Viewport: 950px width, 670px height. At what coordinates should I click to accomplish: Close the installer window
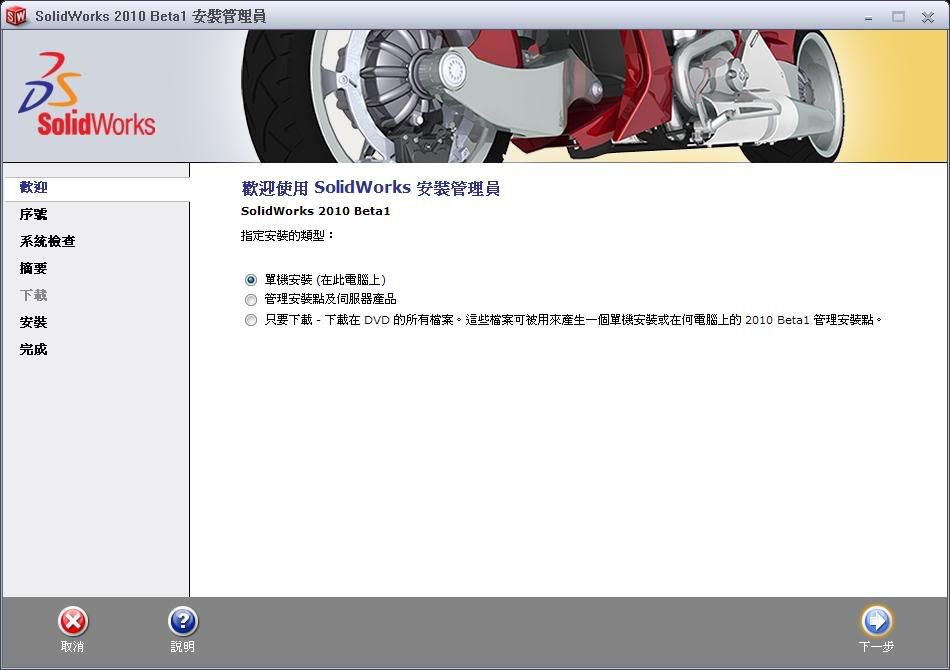(x=928, y=17)
